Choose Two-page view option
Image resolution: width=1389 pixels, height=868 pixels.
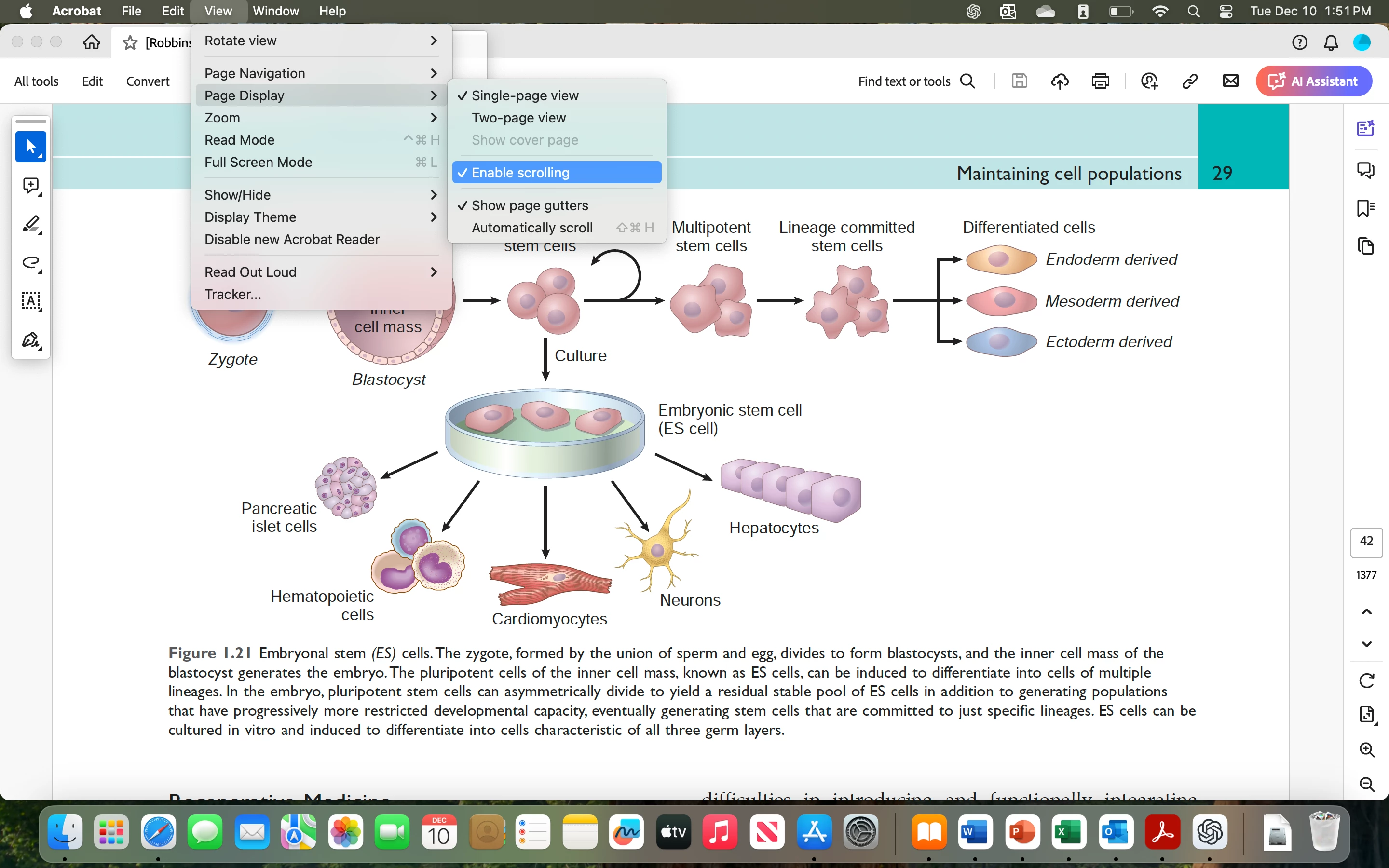(518, 118)
